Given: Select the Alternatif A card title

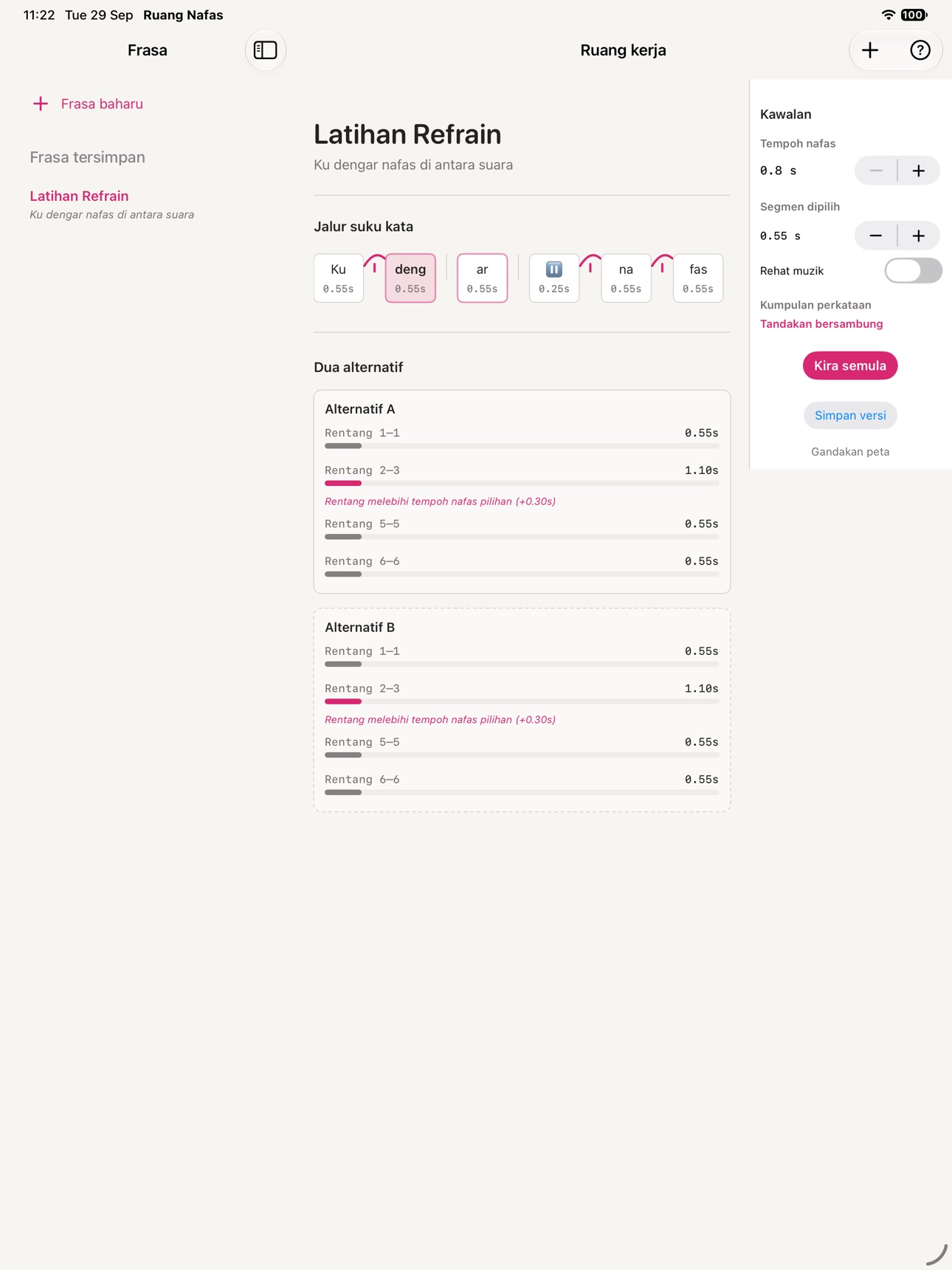Looking at the screenshot, I should point(360,409).
